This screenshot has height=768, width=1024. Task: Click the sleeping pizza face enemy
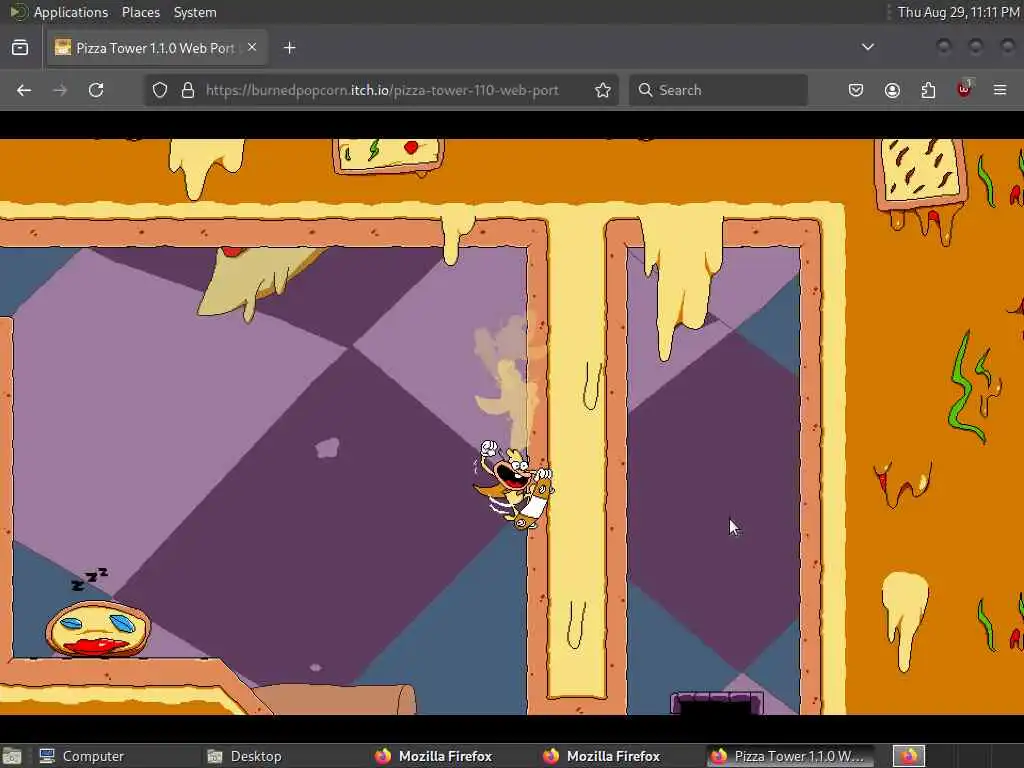(x=98, y=629)
